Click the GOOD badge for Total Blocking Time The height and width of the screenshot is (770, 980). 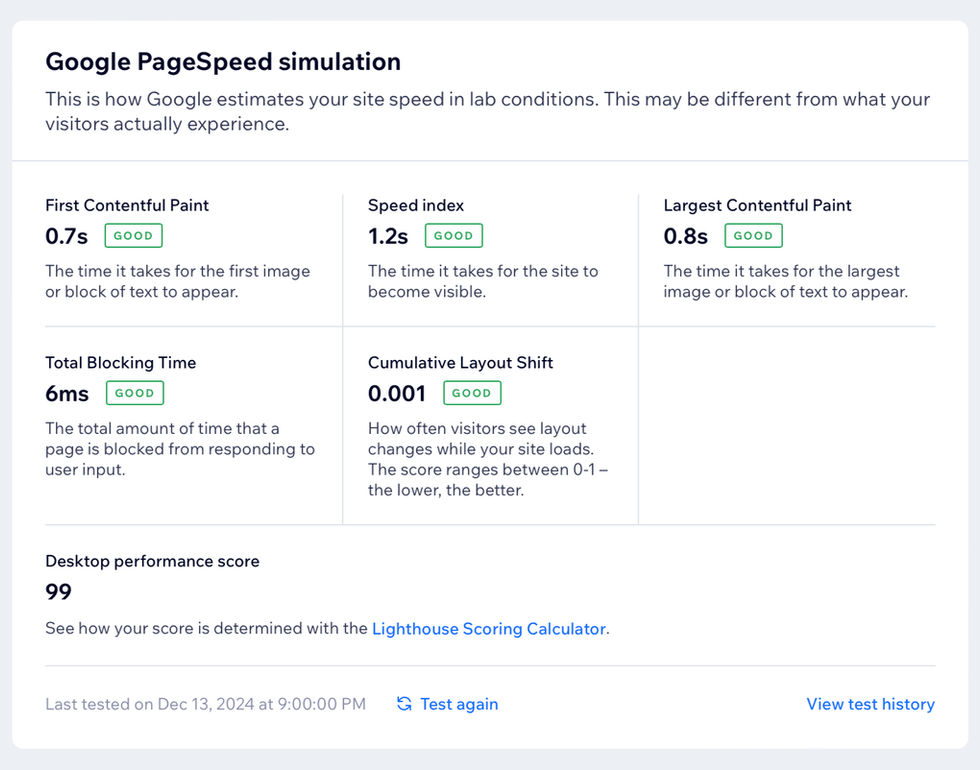134,393
